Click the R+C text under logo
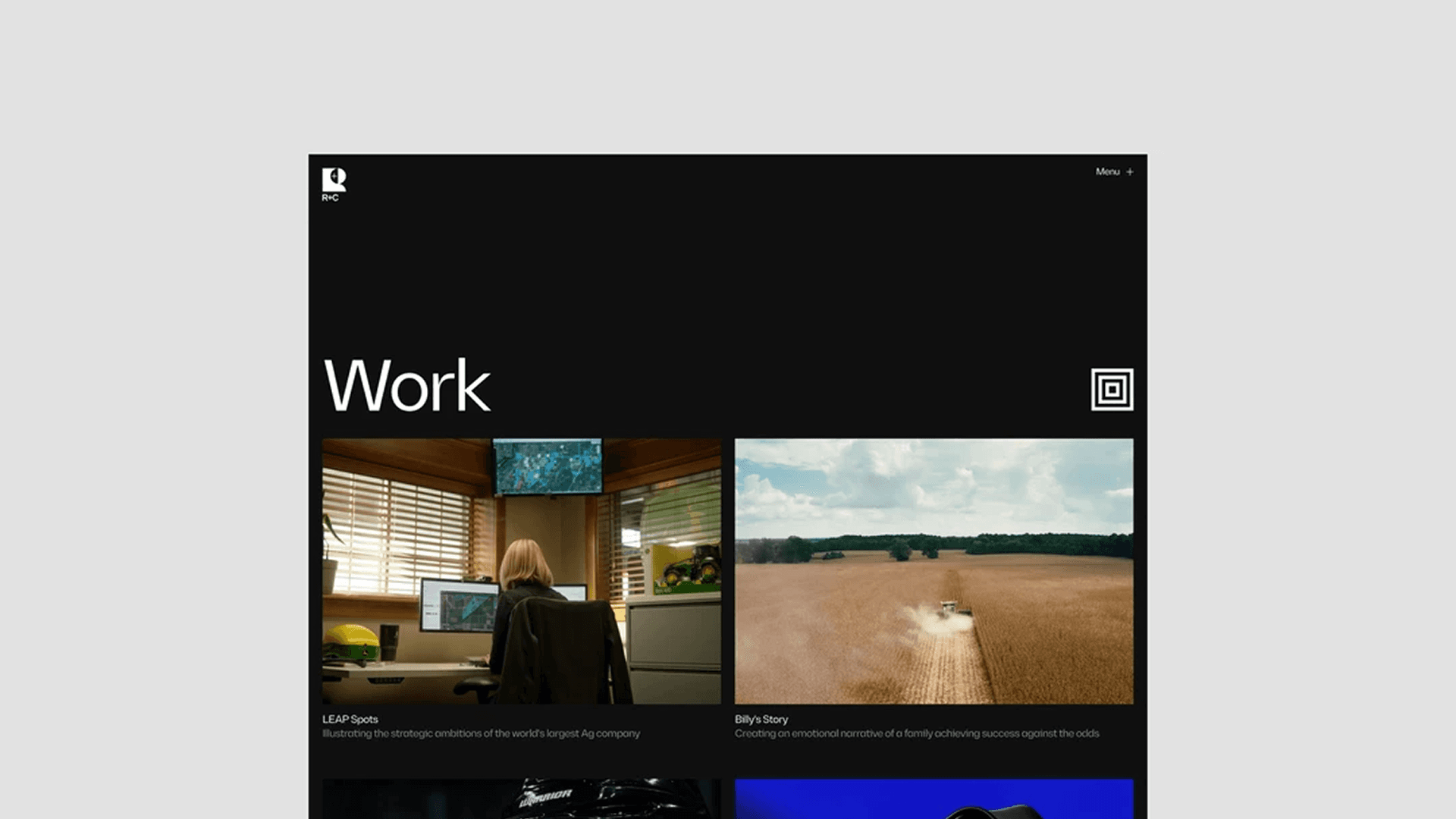Image resolution: width=1456 pixels, height=819 pixels. 330,198
